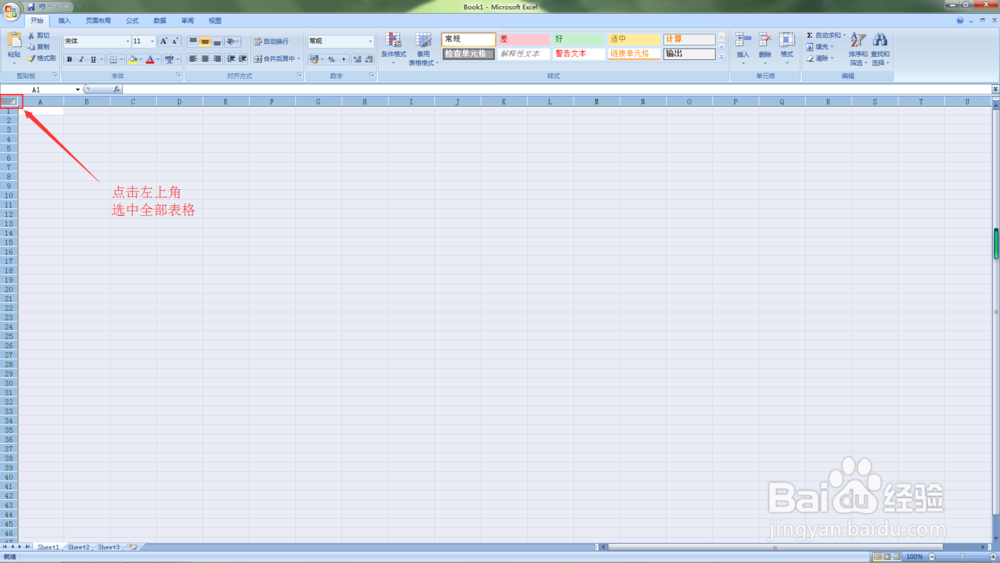Decrease the indent level

pyautogui.click(x=230, y=59)
